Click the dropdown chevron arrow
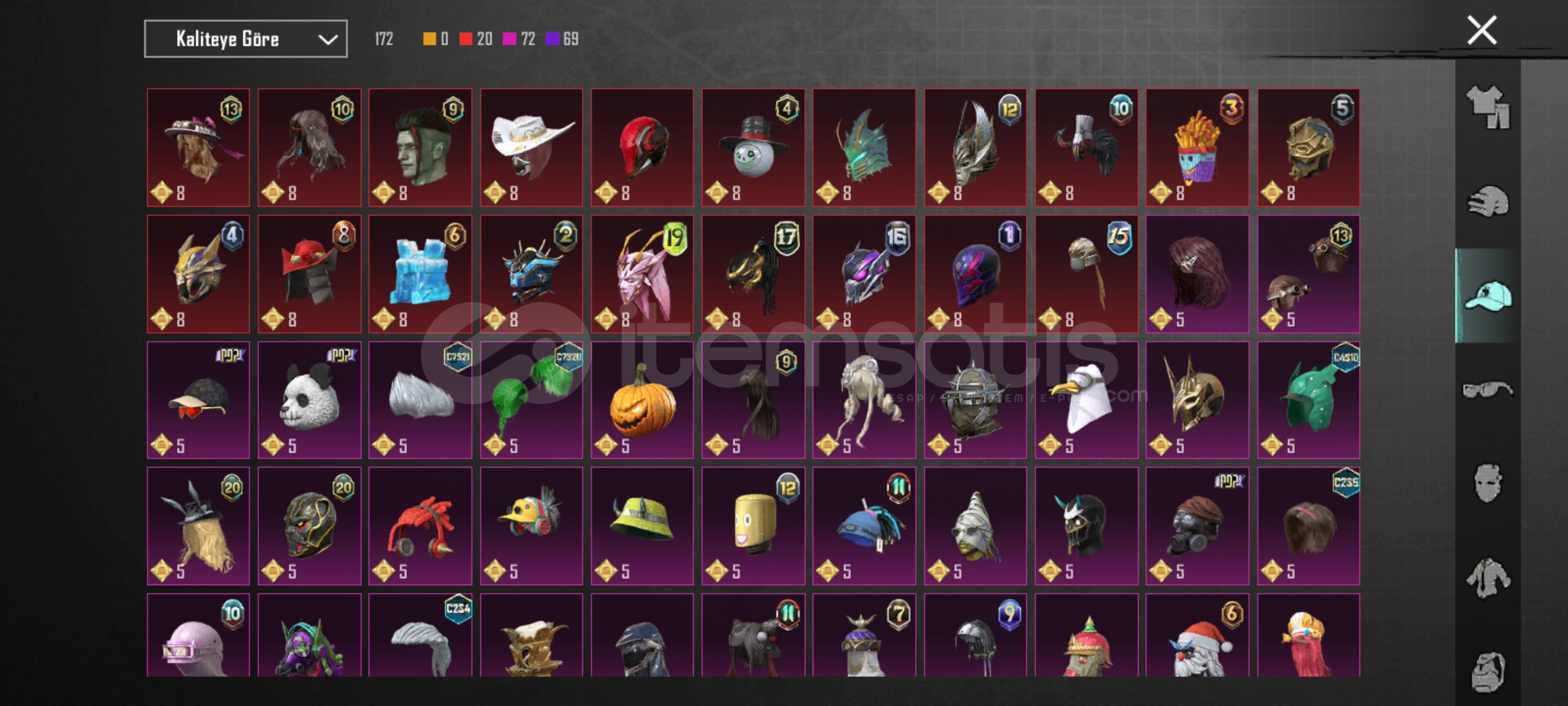The image size is (1568, 706). pyautogui.click(x=327, y=40)
